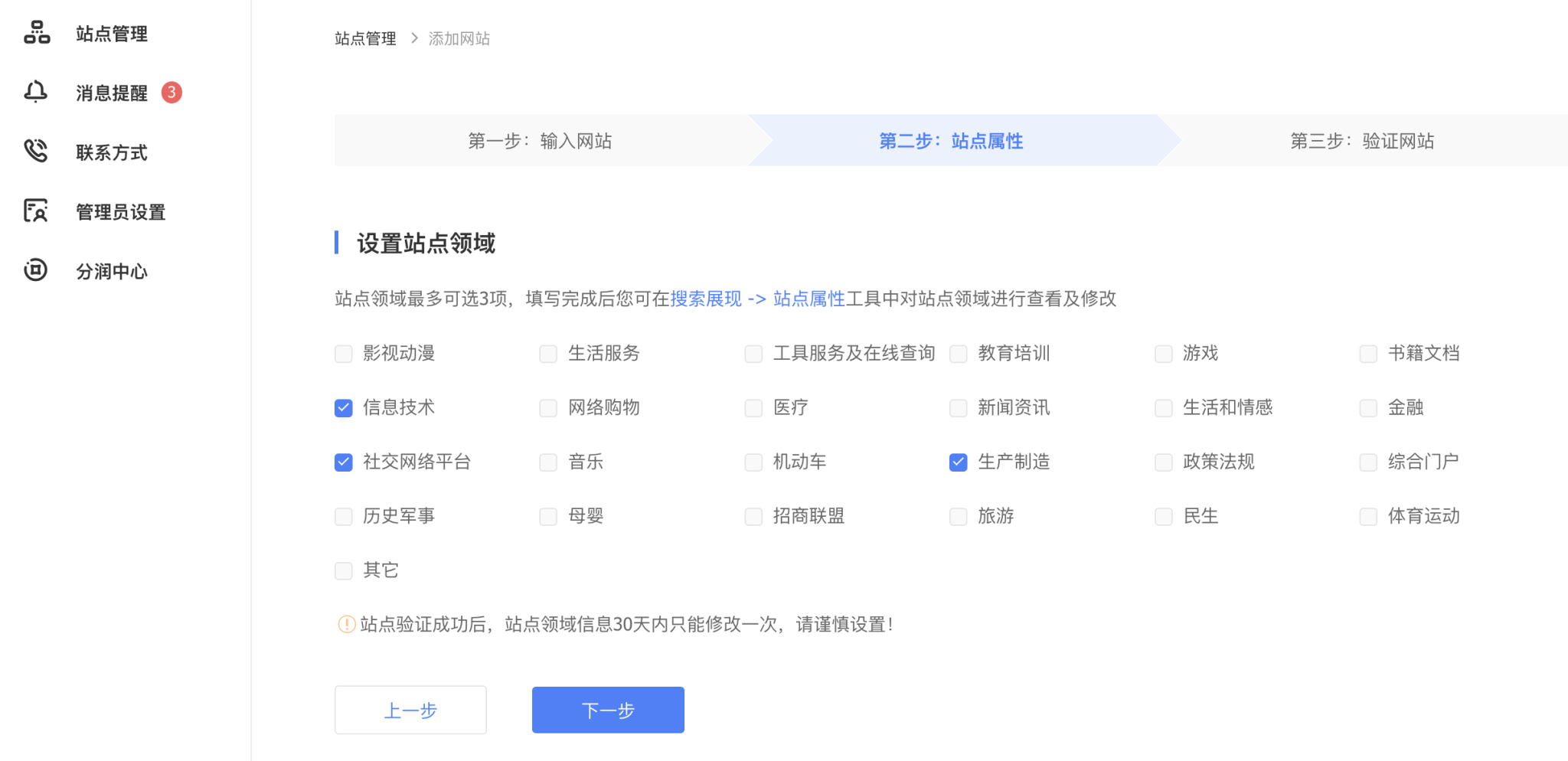Click the breadcrumb chevron arrow separator

click(x=414, y=38)
